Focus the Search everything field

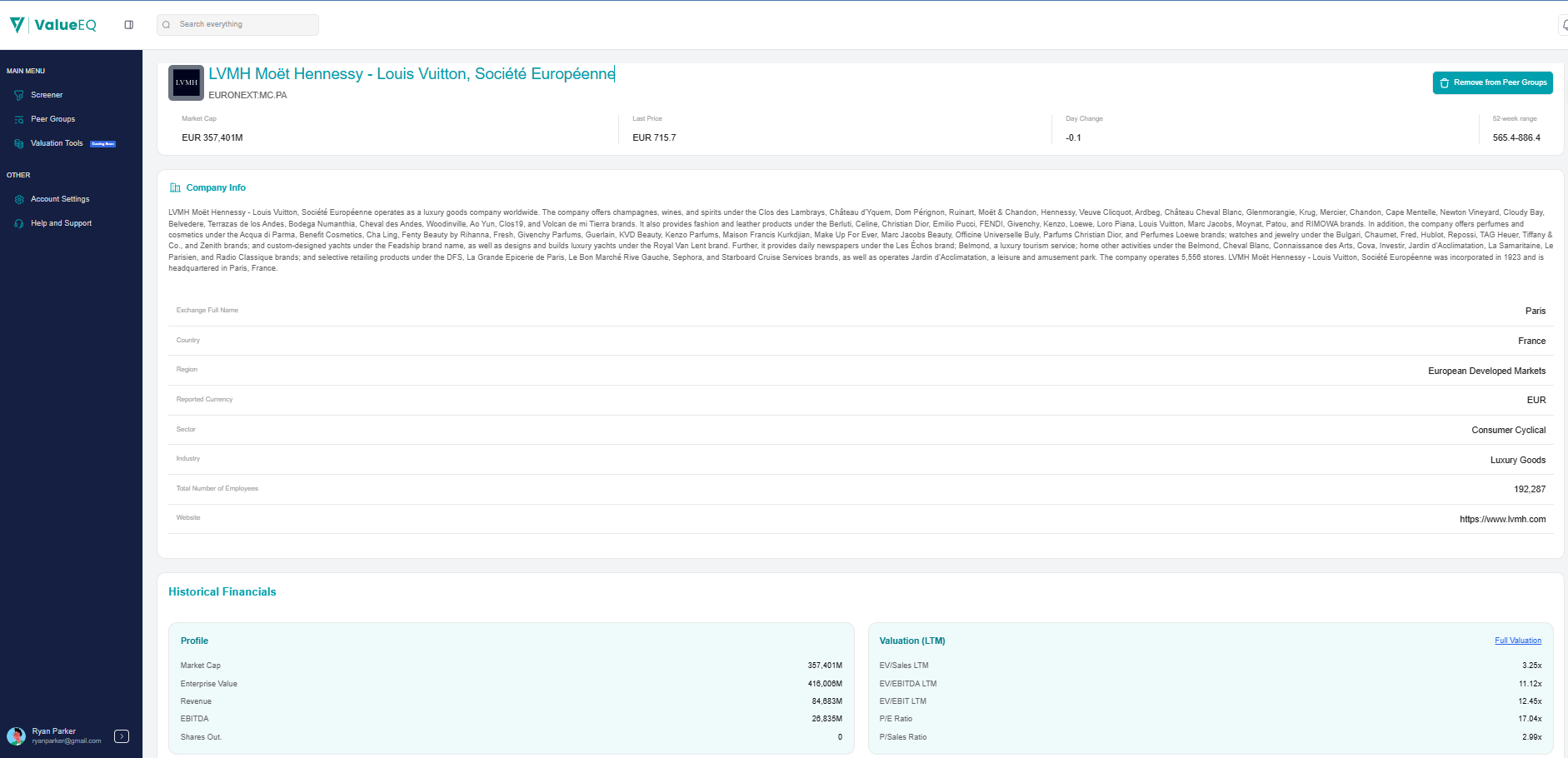point(237,25)
